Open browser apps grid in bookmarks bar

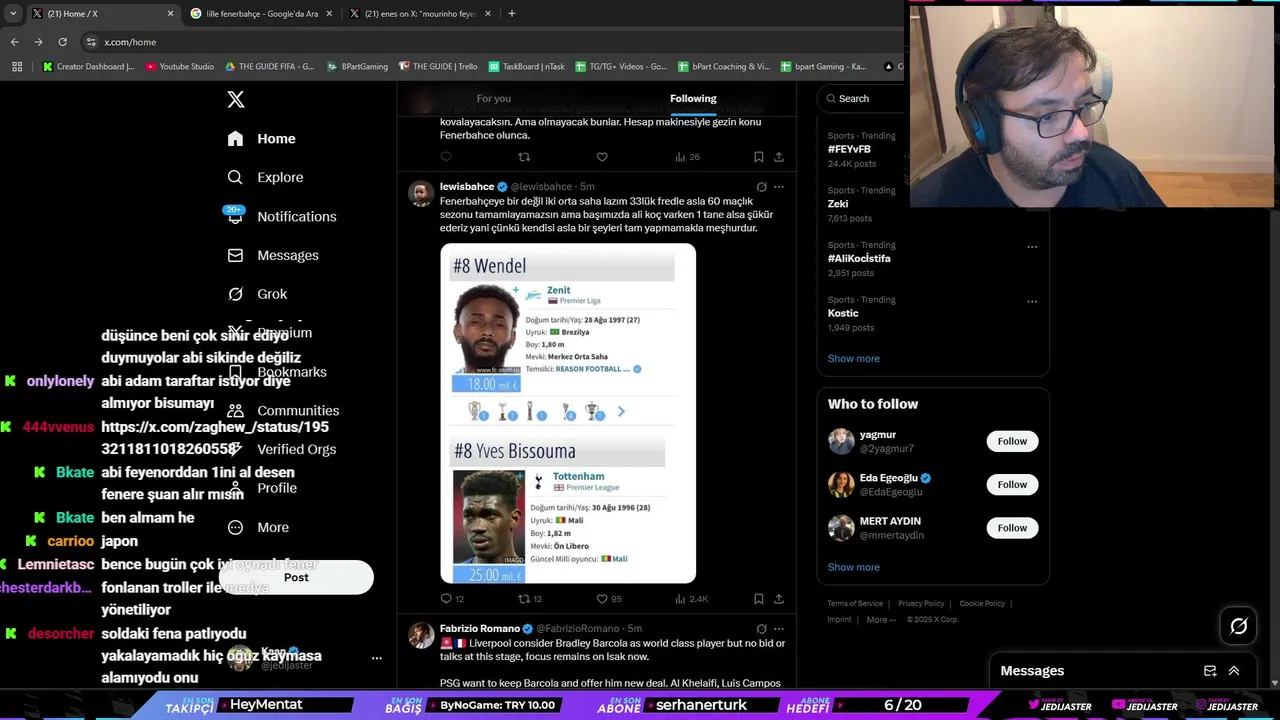pyautogui.click(x=17, y=66)
